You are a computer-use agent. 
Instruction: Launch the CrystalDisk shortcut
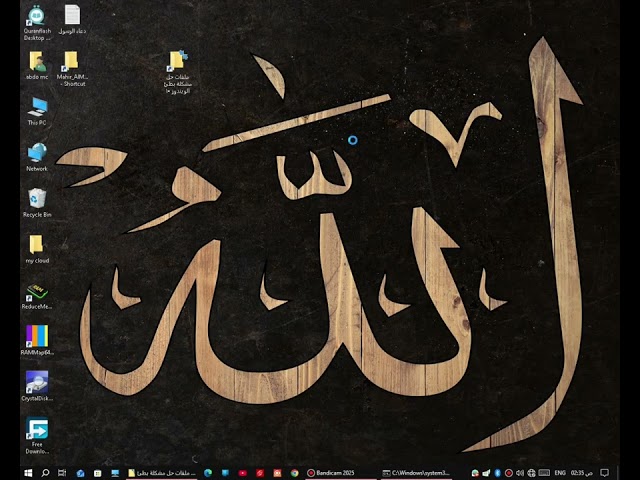point(37,387)
